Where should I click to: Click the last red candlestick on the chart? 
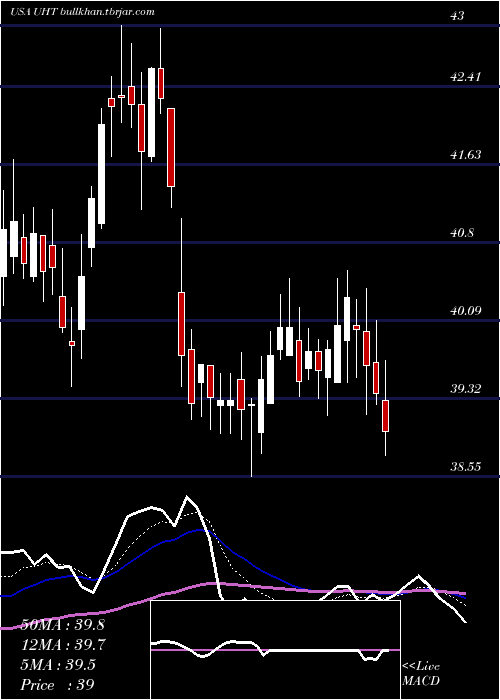coord(385,416)
